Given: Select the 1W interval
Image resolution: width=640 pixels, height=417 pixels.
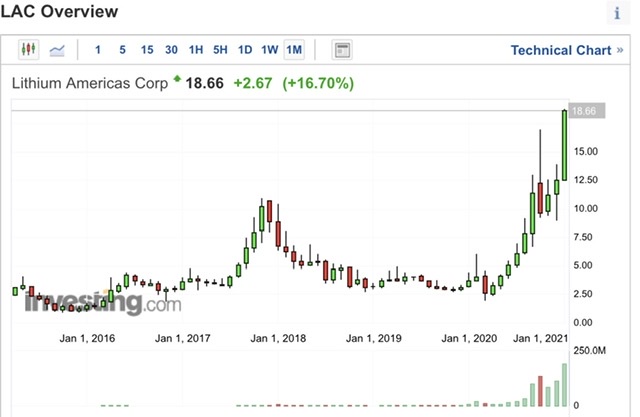Looking at the screenshot, I should tap(269, 50).
